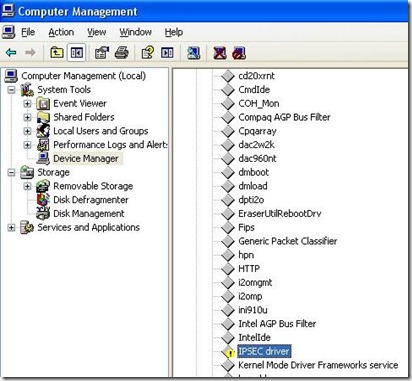412x381 pixels.
Task: Select Device Manager in the tree
Action: [86, 159]
